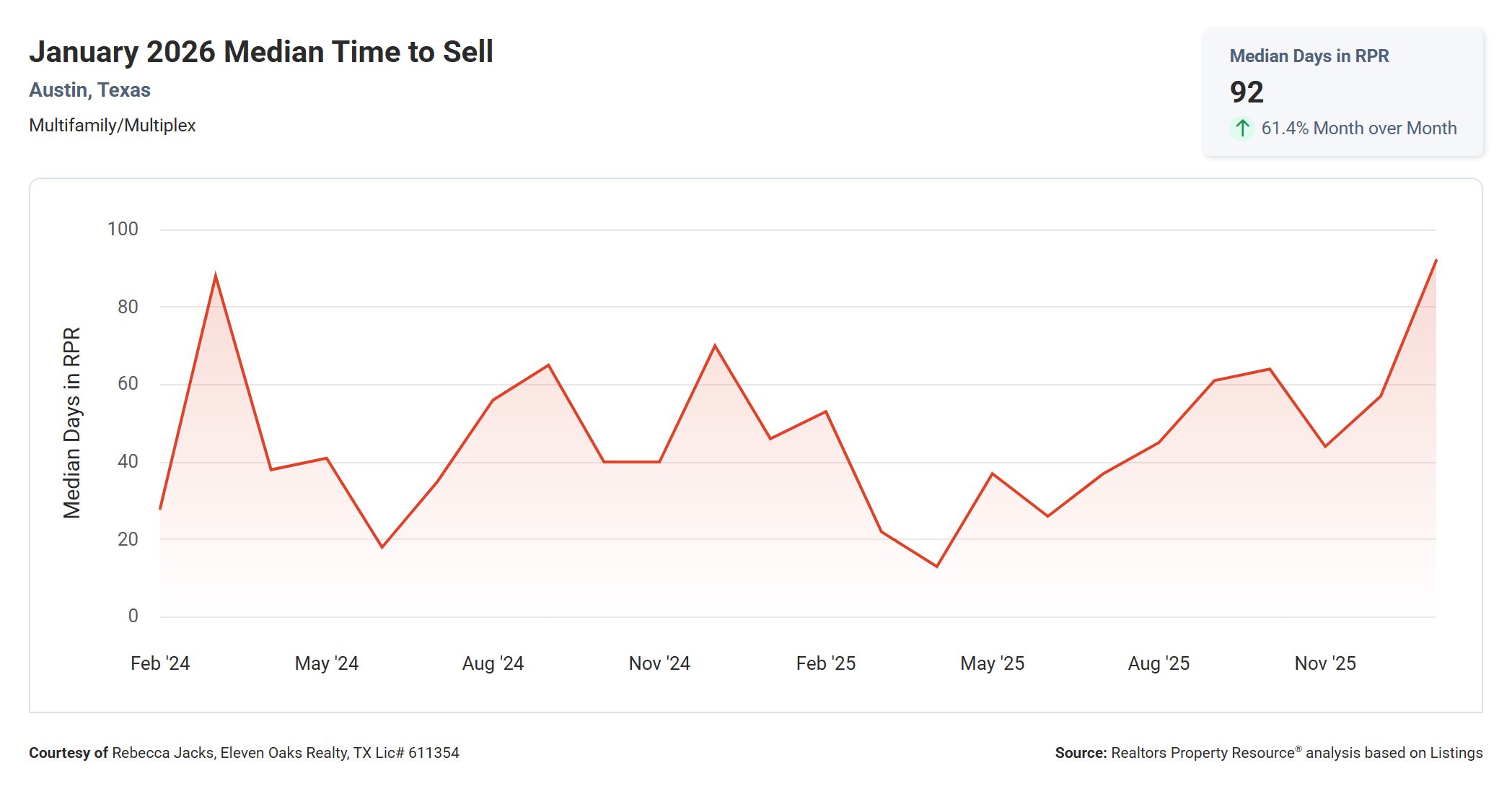
Task: Click the green up-arrow trend icon
Action: point(1242,128)
